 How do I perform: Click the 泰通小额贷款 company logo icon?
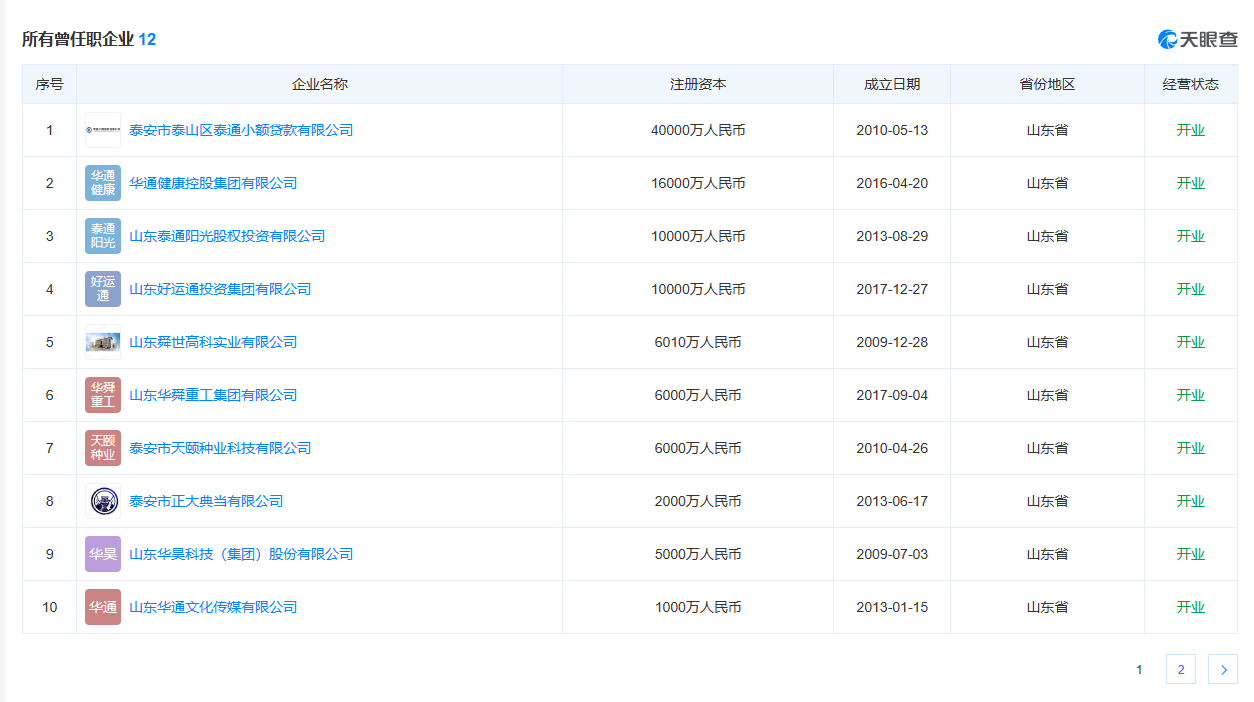pos(103,130)
